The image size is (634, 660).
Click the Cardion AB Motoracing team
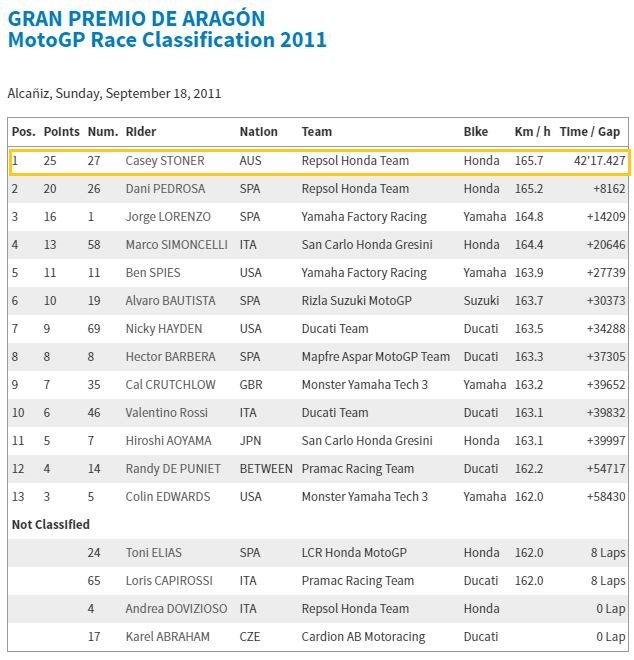(363, 636)
